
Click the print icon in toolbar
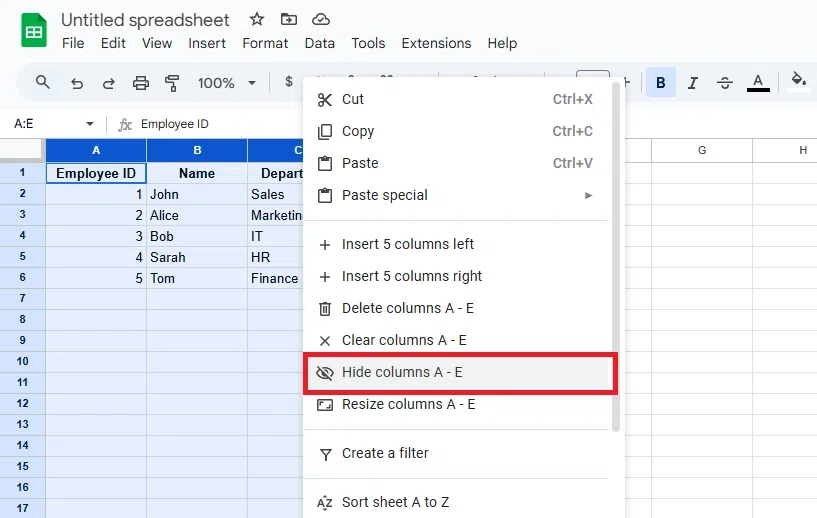click(x=140, y=83)
